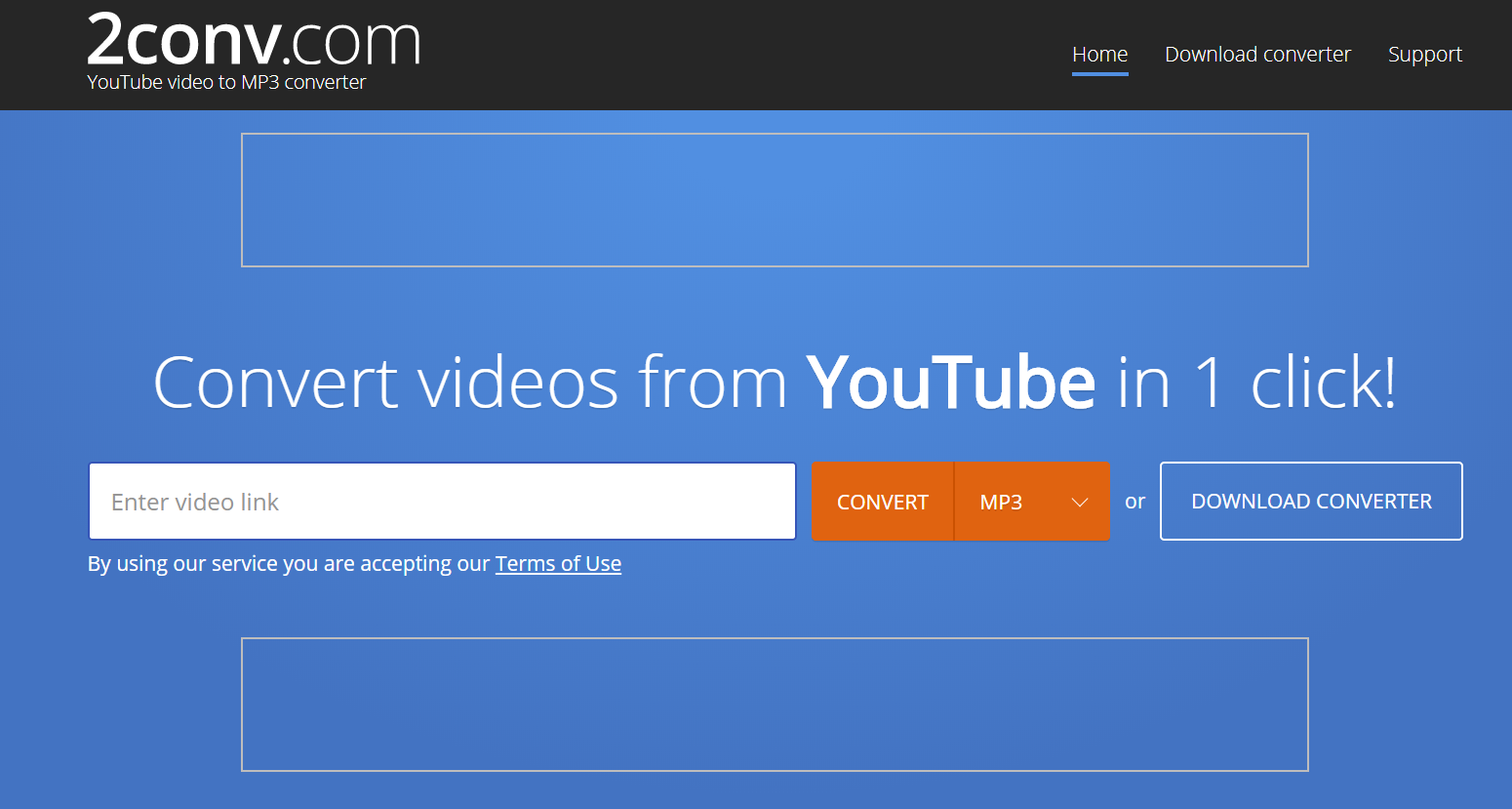Click the tagline YouTube video to MP3 converter
Image resolution: width=1512 pixels, height=809 pixels.
pos(226,83)
